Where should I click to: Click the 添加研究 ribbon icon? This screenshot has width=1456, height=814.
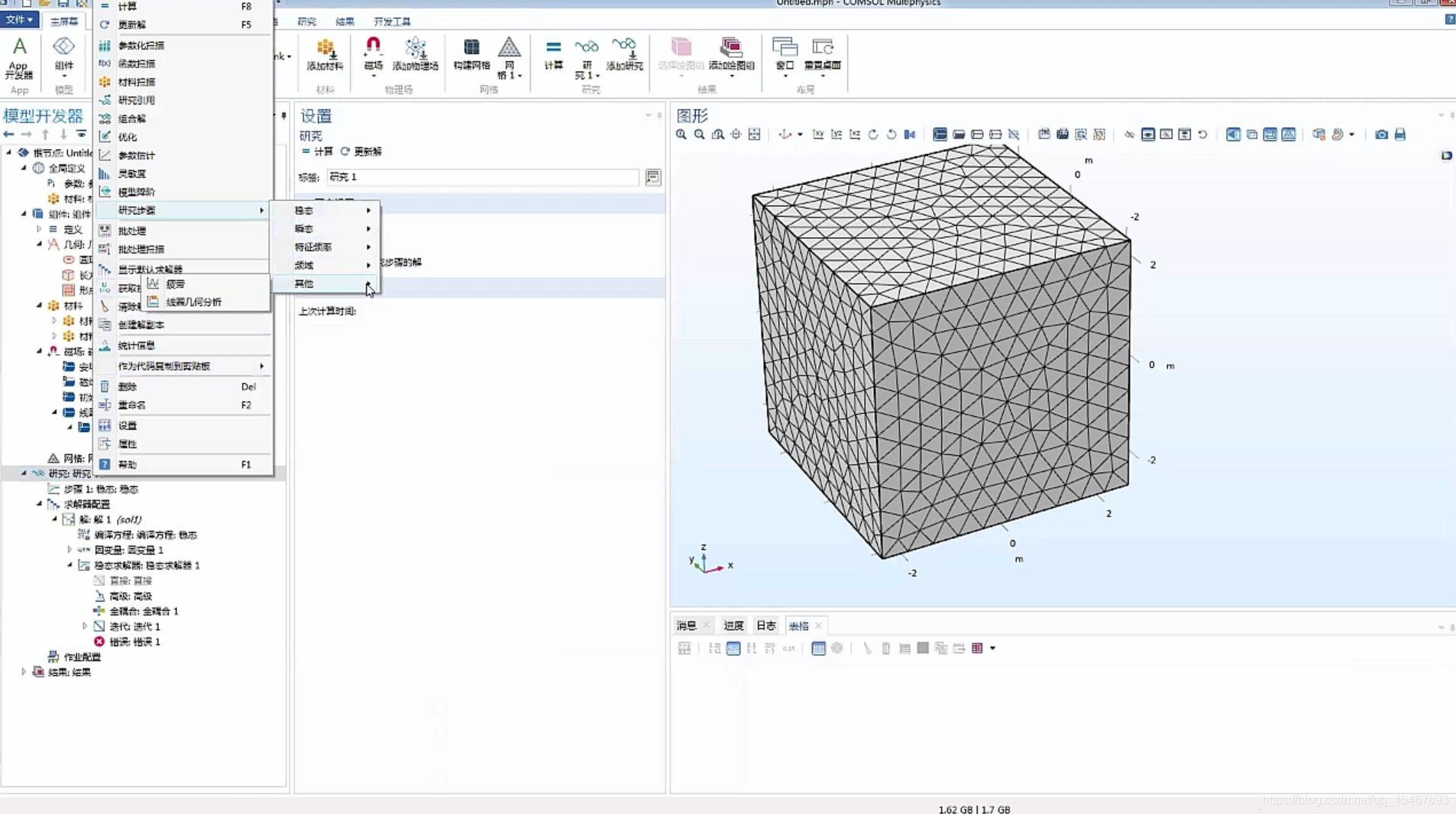point(624,54)
